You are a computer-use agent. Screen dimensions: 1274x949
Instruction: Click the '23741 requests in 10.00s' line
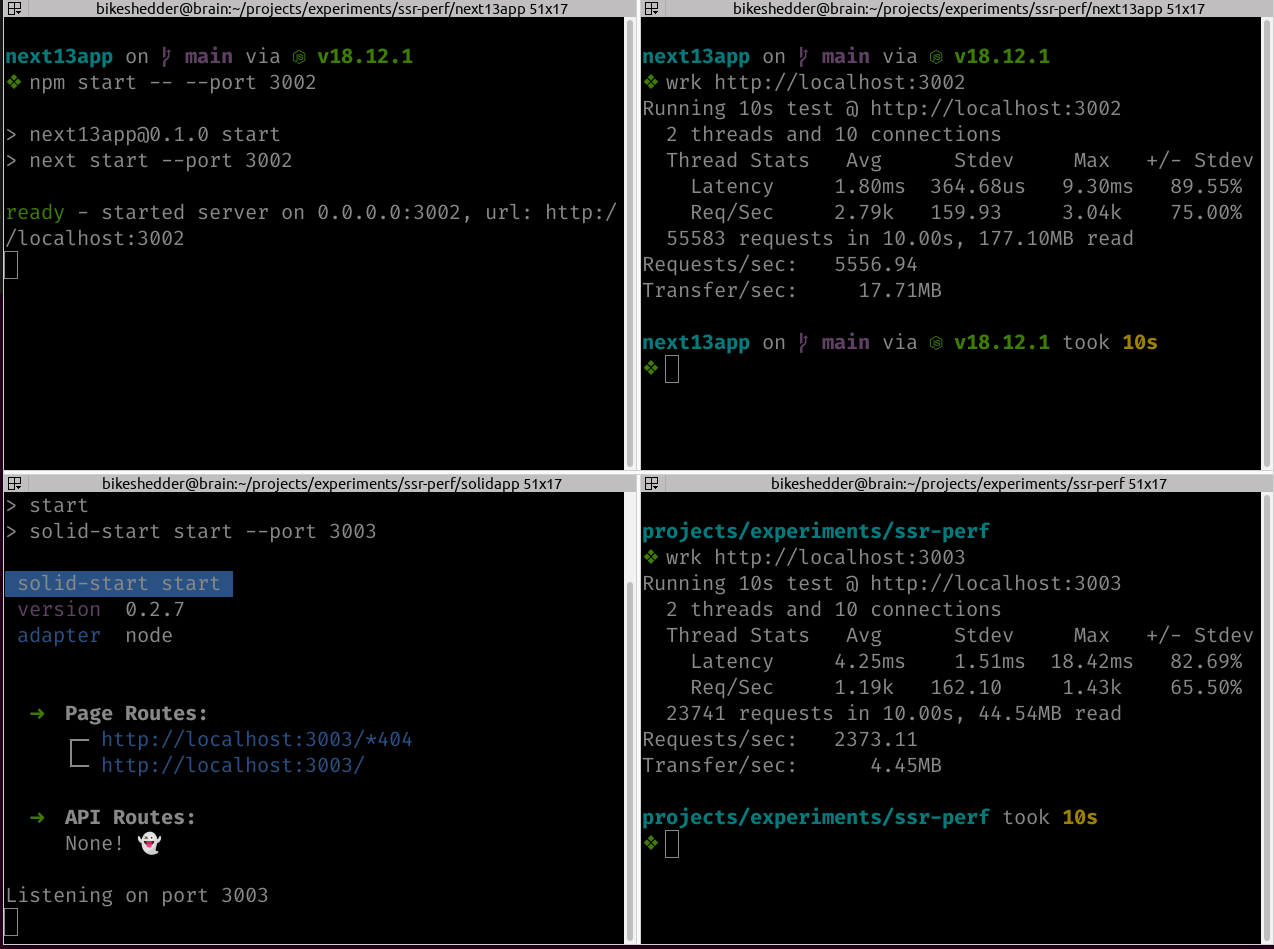tap(894, 714)
